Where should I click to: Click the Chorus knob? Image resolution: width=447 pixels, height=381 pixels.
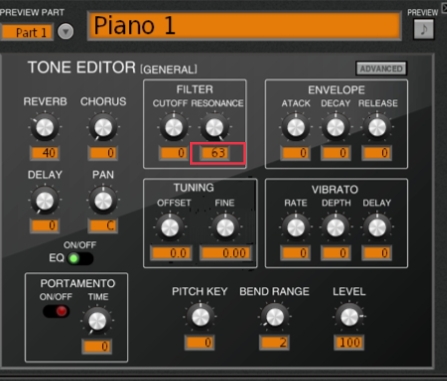103,127
